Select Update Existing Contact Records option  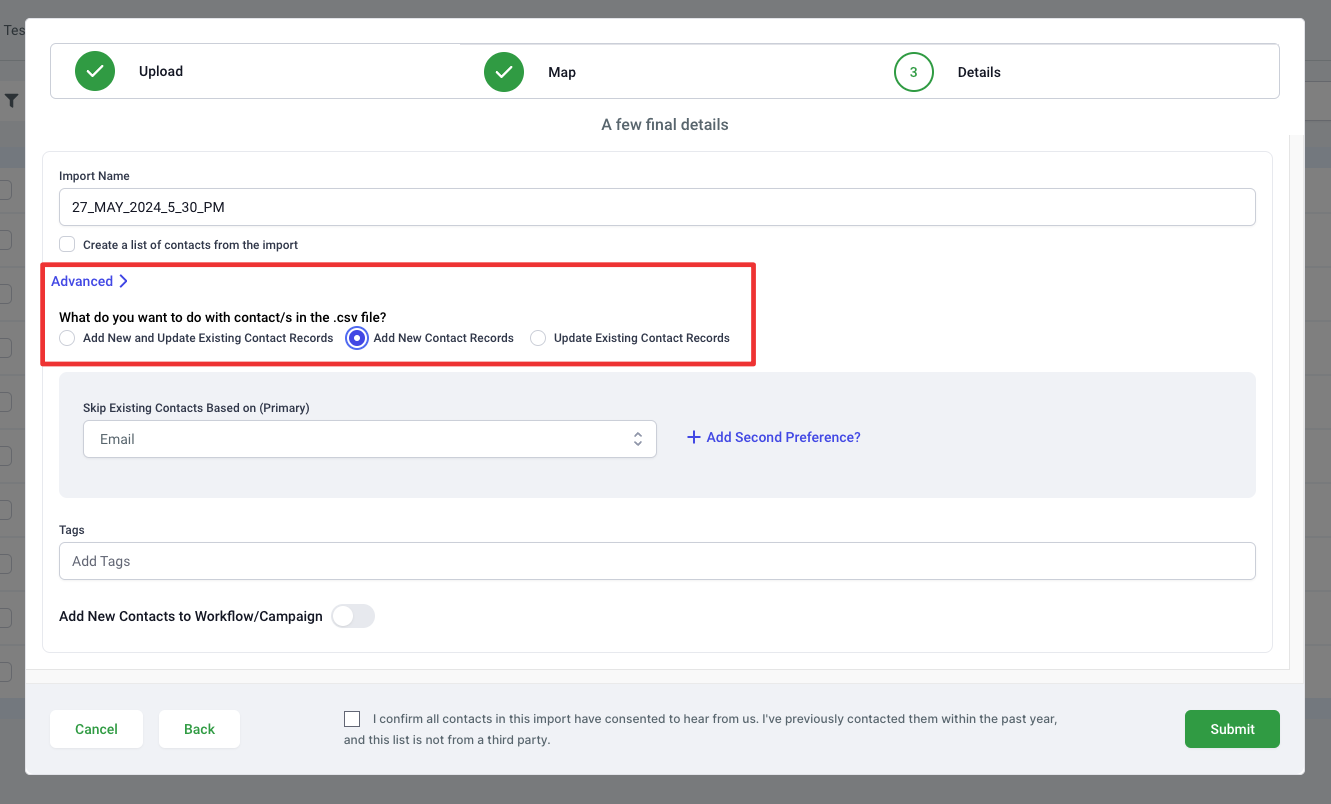click(538, 338)
